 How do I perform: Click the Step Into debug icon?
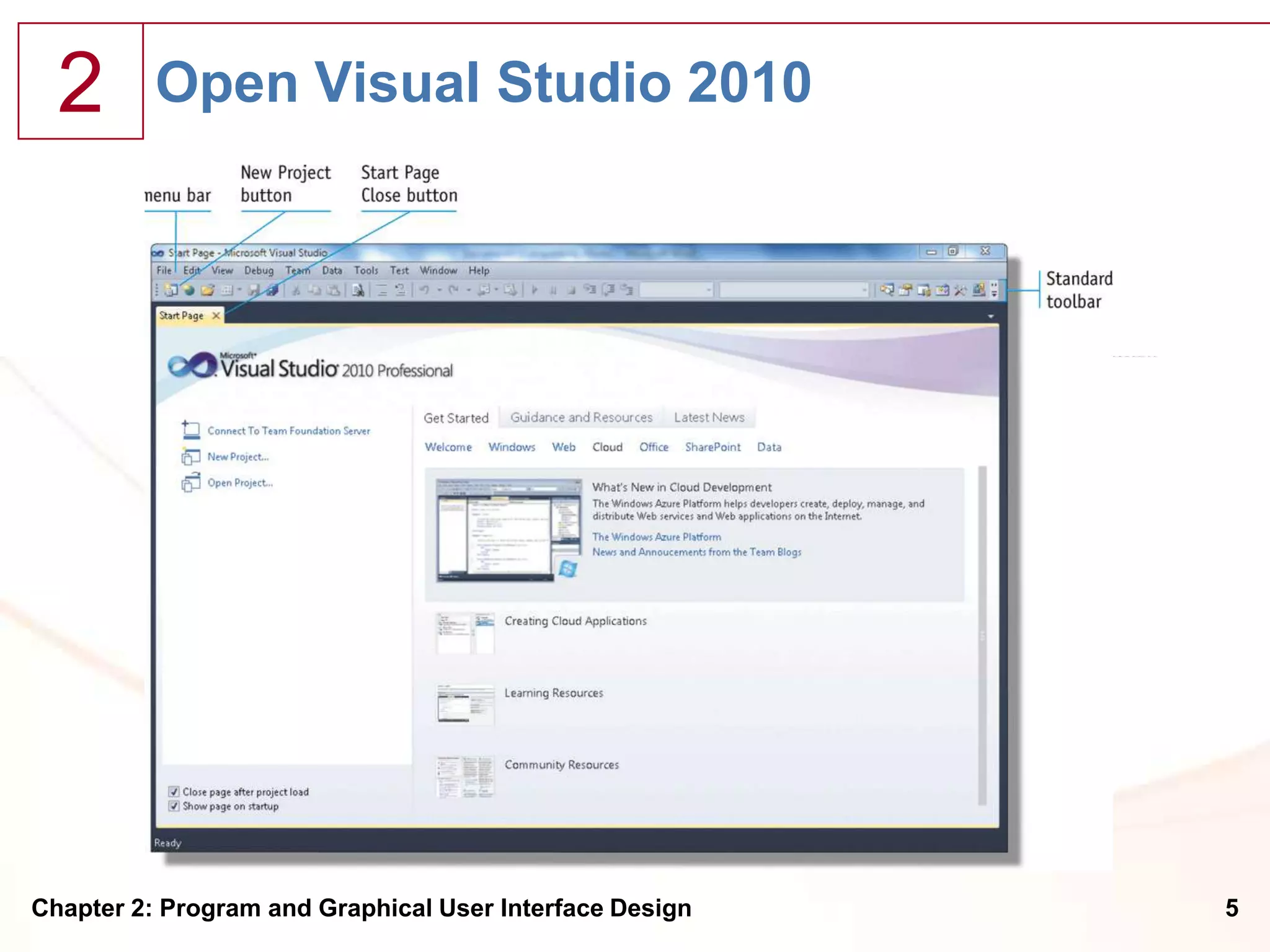590,289
